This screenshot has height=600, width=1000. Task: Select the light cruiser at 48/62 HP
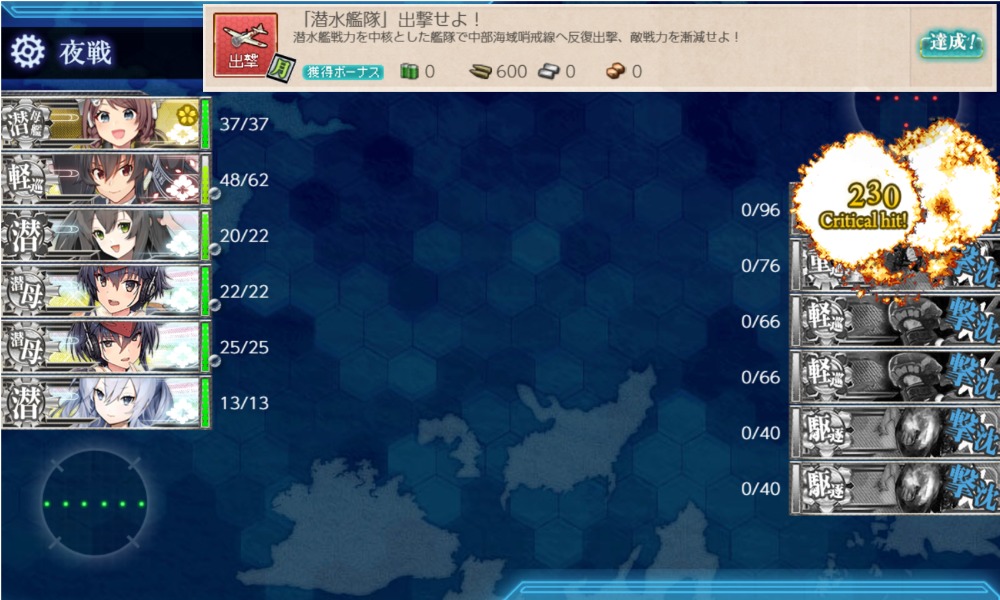(x=106, y=179)
